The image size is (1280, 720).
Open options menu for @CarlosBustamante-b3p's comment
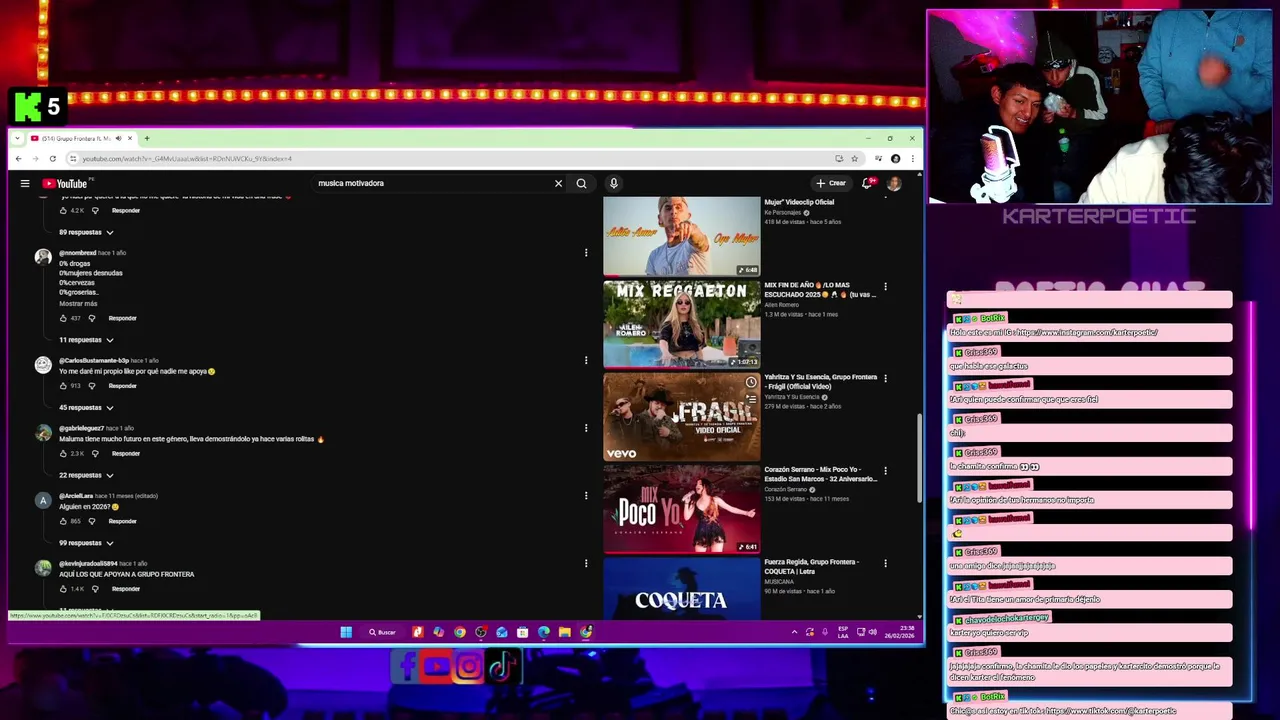(x=586, y=360)
